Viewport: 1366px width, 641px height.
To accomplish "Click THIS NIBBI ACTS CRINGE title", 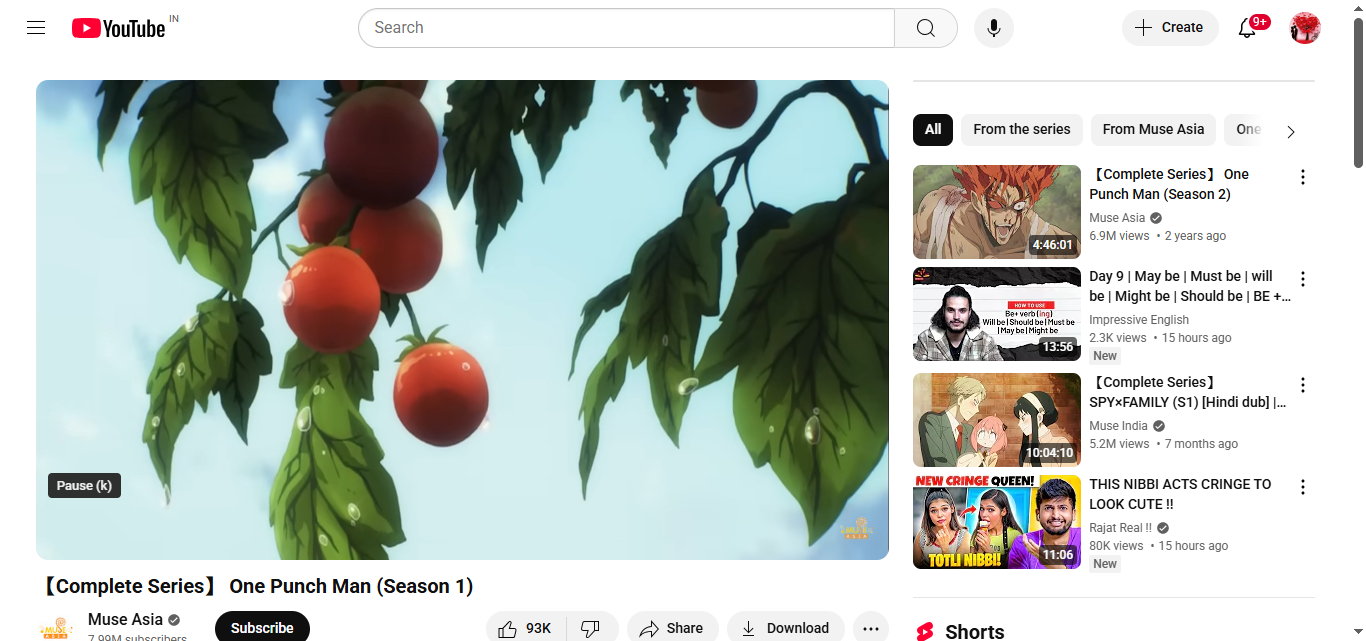I will [1180, 494].
